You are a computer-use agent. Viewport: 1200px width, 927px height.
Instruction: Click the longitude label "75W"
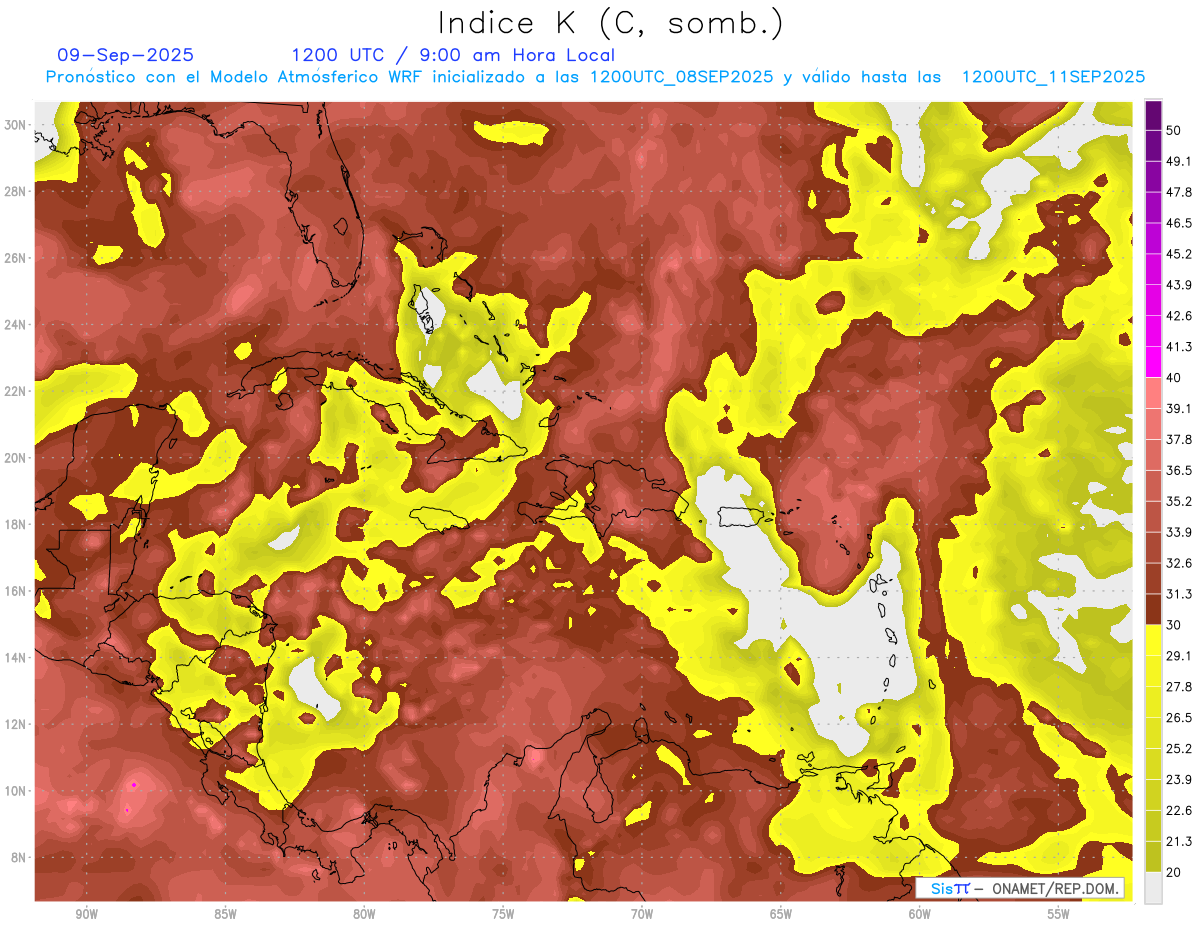click(503, 914)
